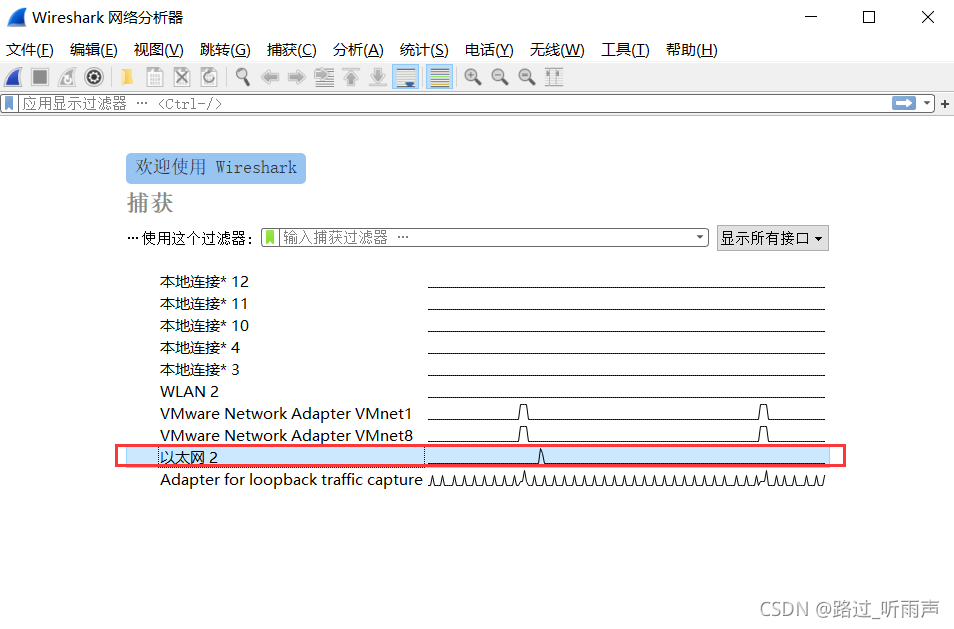Go to next packet arrow
This screenshot has width=954, height=629.
[x=296, y=77]
